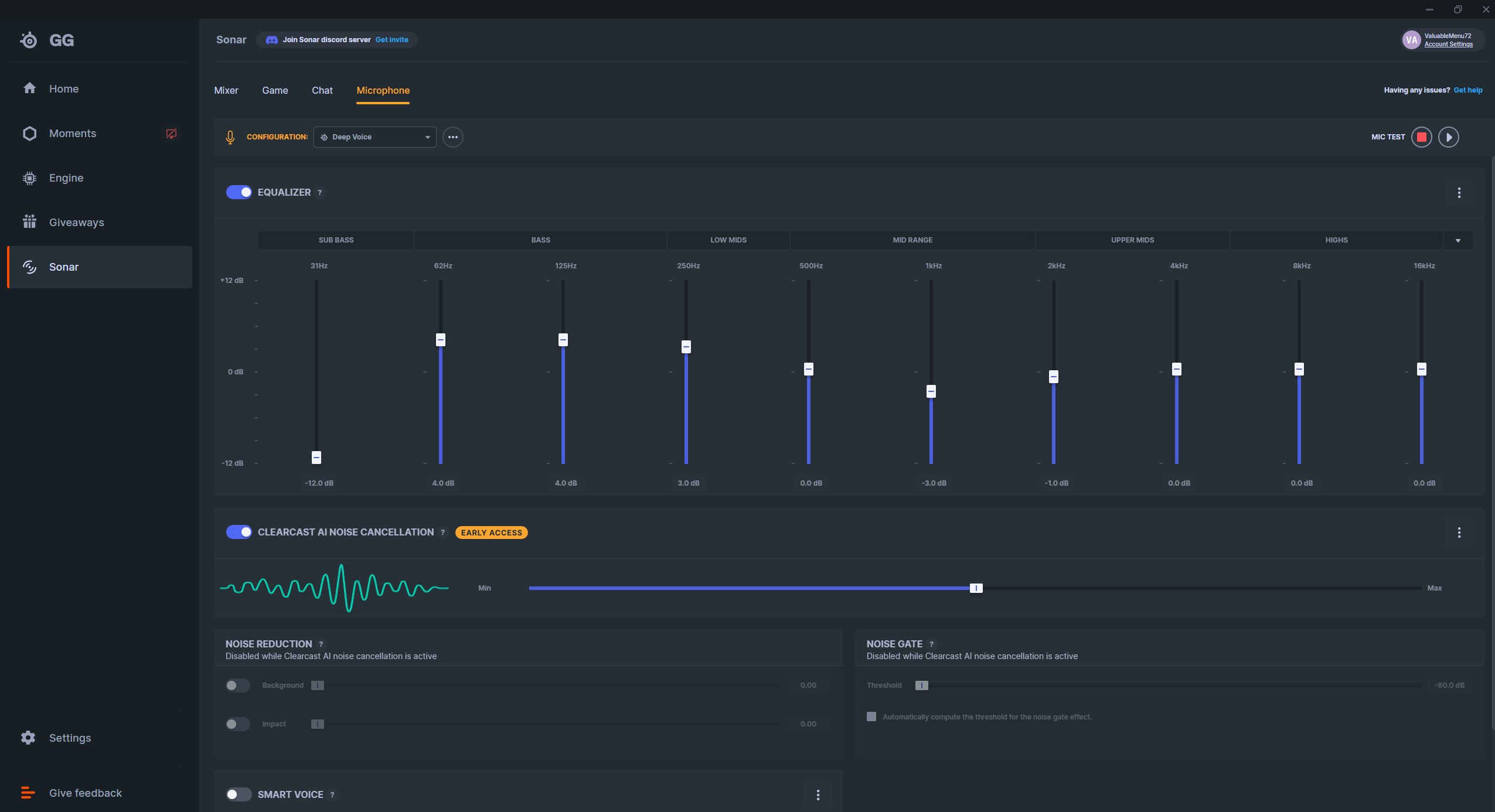Click the Clearcast noise cancellation strength slider handle
This screenshot has height=812, width=1495.
point(976,588)
